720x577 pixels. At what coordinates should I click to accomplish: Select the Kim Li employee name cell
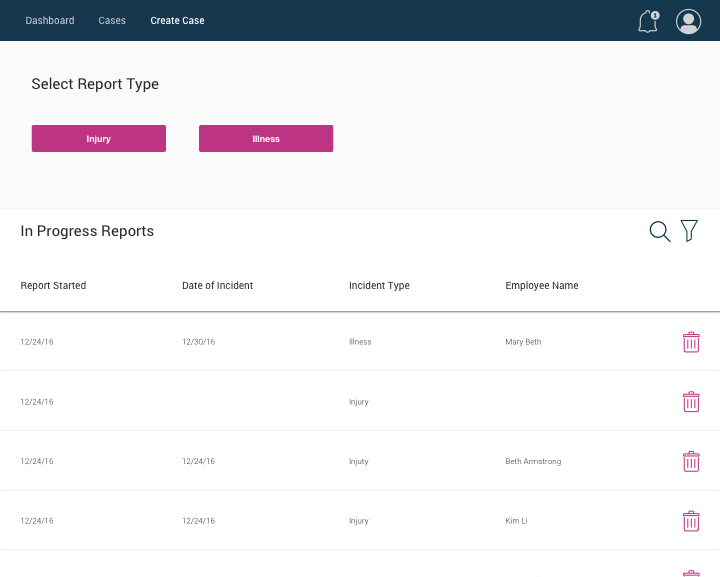tap(516, 521)
